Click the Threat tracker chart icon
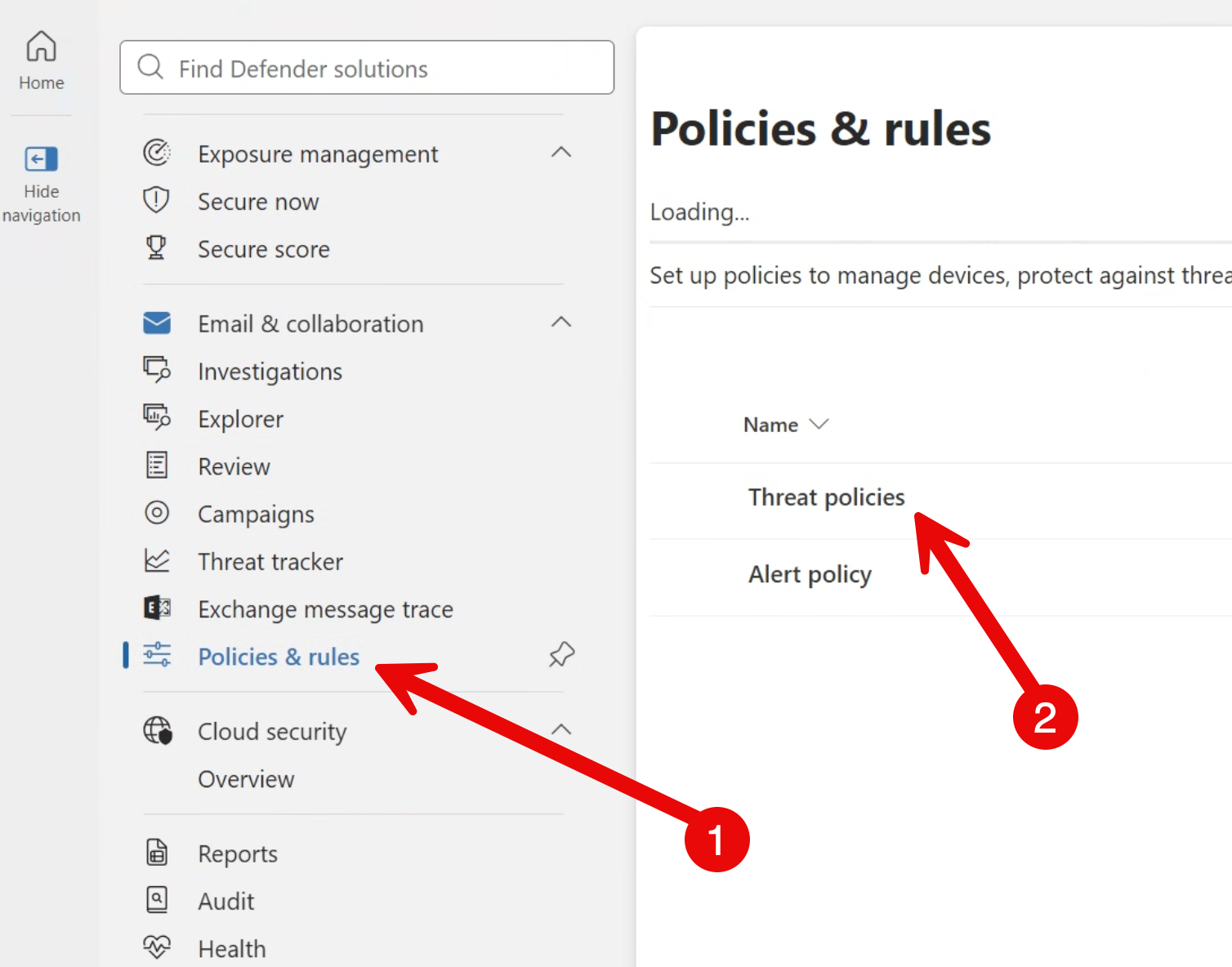This screenshot has height=967, width=1232. coord(157,560)
